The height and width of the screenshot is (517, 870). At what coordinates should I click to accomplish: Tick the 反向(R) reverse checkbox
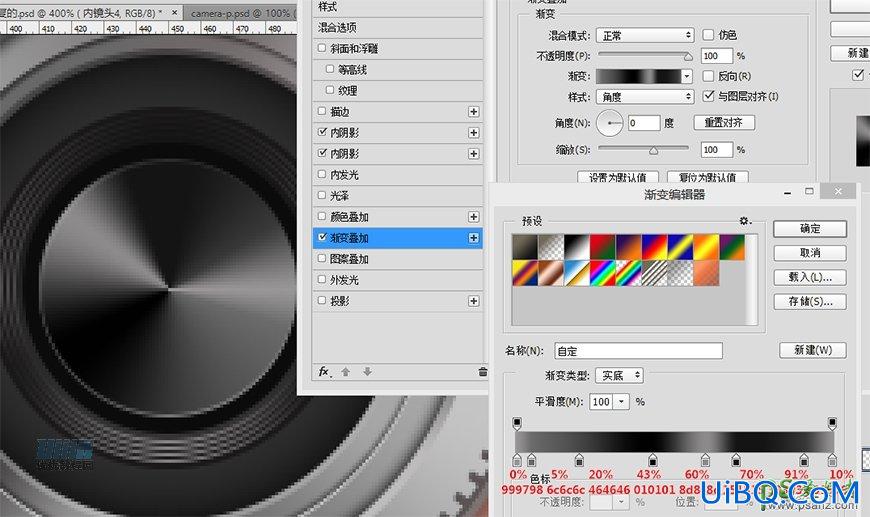coord(708,76)
